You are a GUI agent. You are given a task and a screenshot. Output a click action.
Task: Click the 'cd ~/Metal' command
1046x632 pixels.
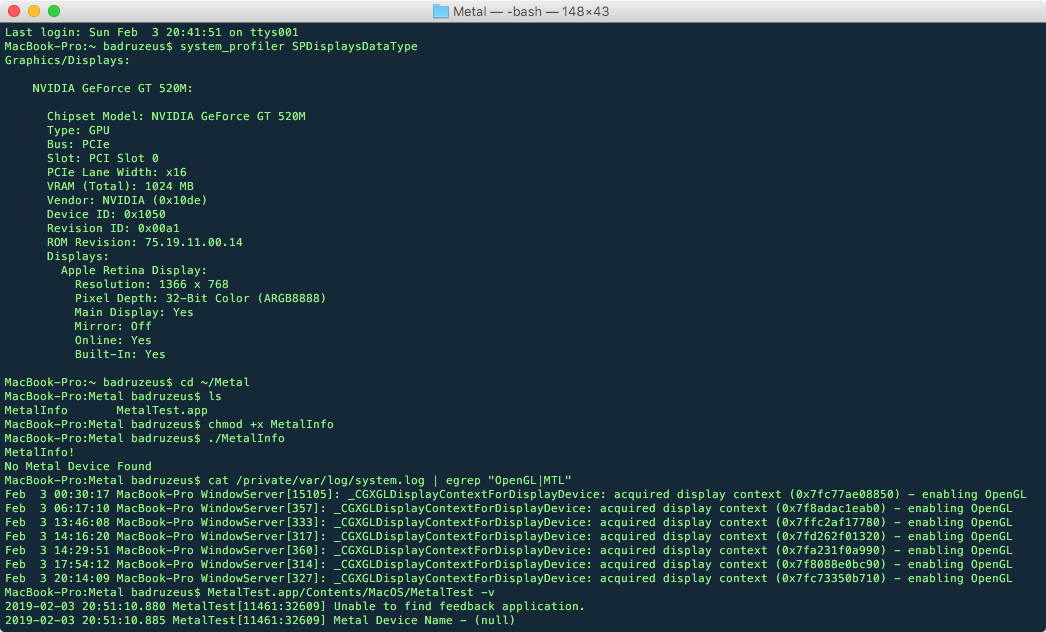(215, 382)
